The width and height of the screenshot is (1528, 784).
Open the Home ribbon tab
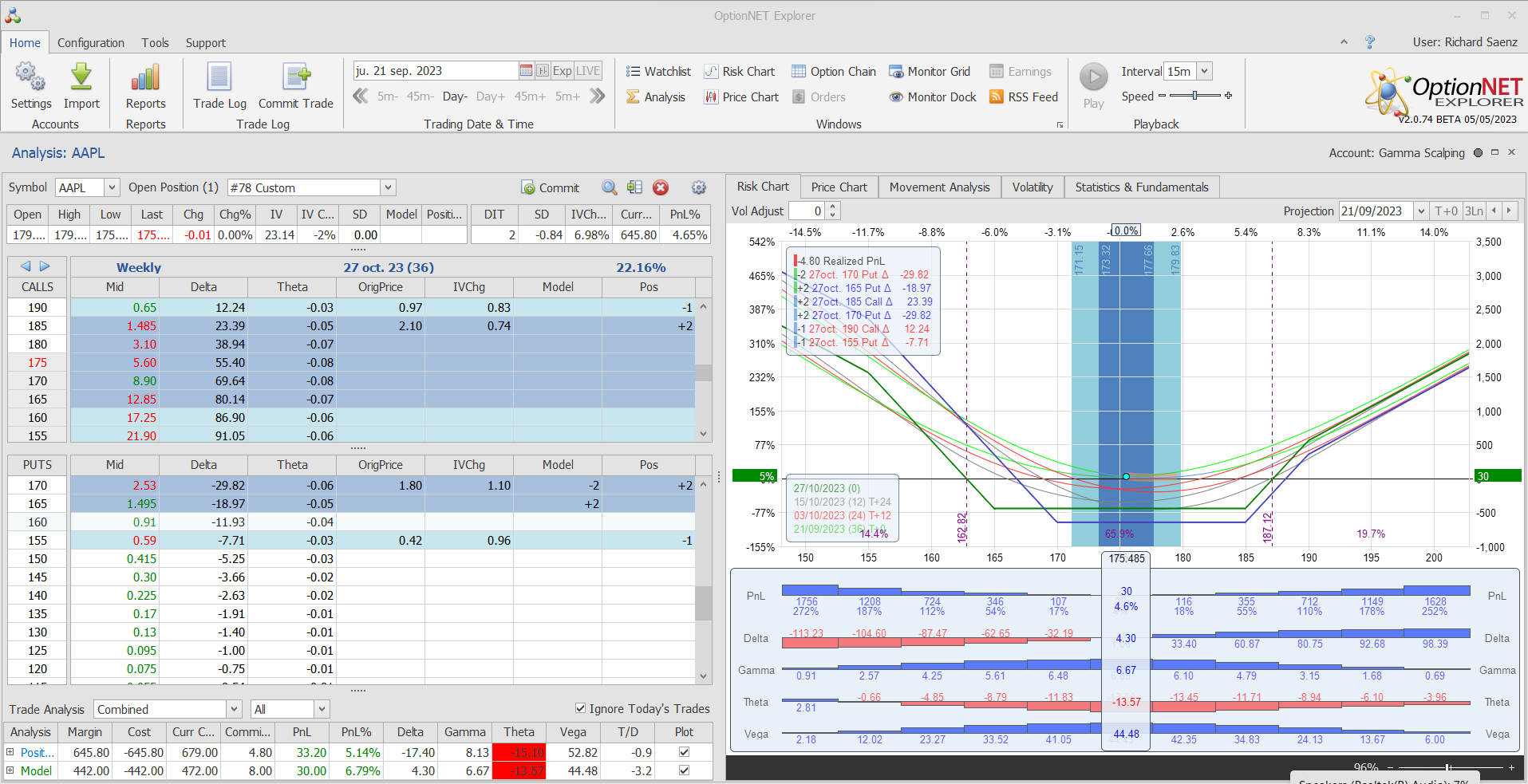25,42
